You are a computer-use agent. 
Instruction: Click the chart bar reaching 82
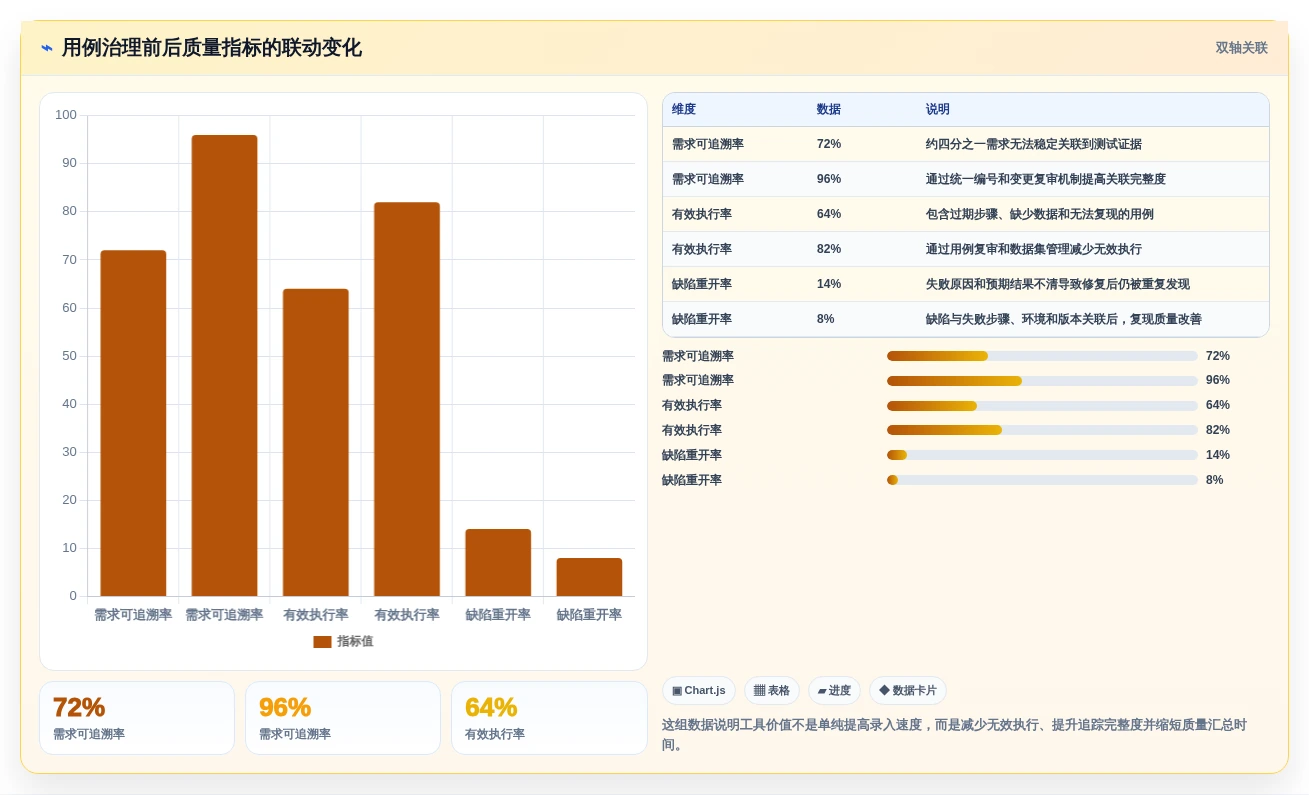407,399
